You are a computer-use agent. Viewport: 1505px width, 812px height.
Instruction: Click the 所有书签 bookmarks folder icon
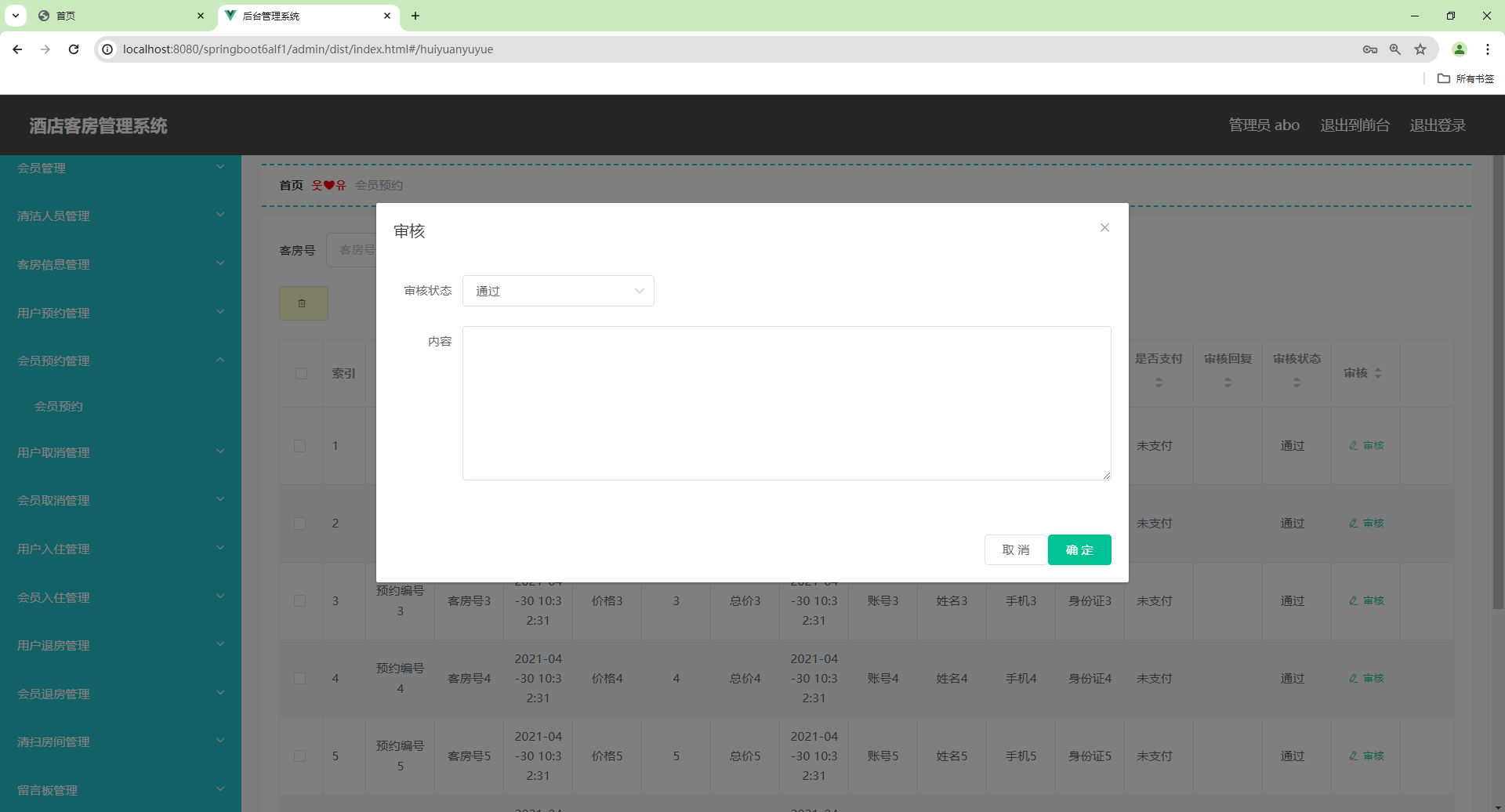click(1445, 78)
